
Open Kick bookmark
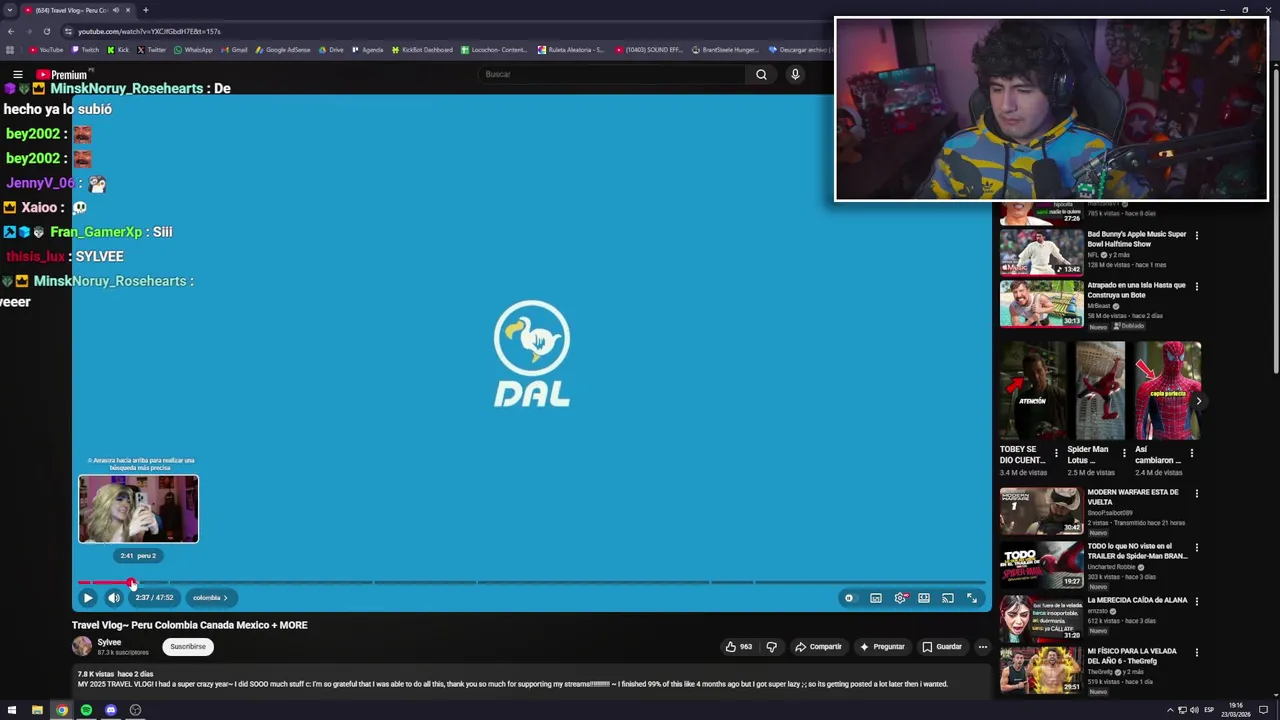(x=118, y=50)
